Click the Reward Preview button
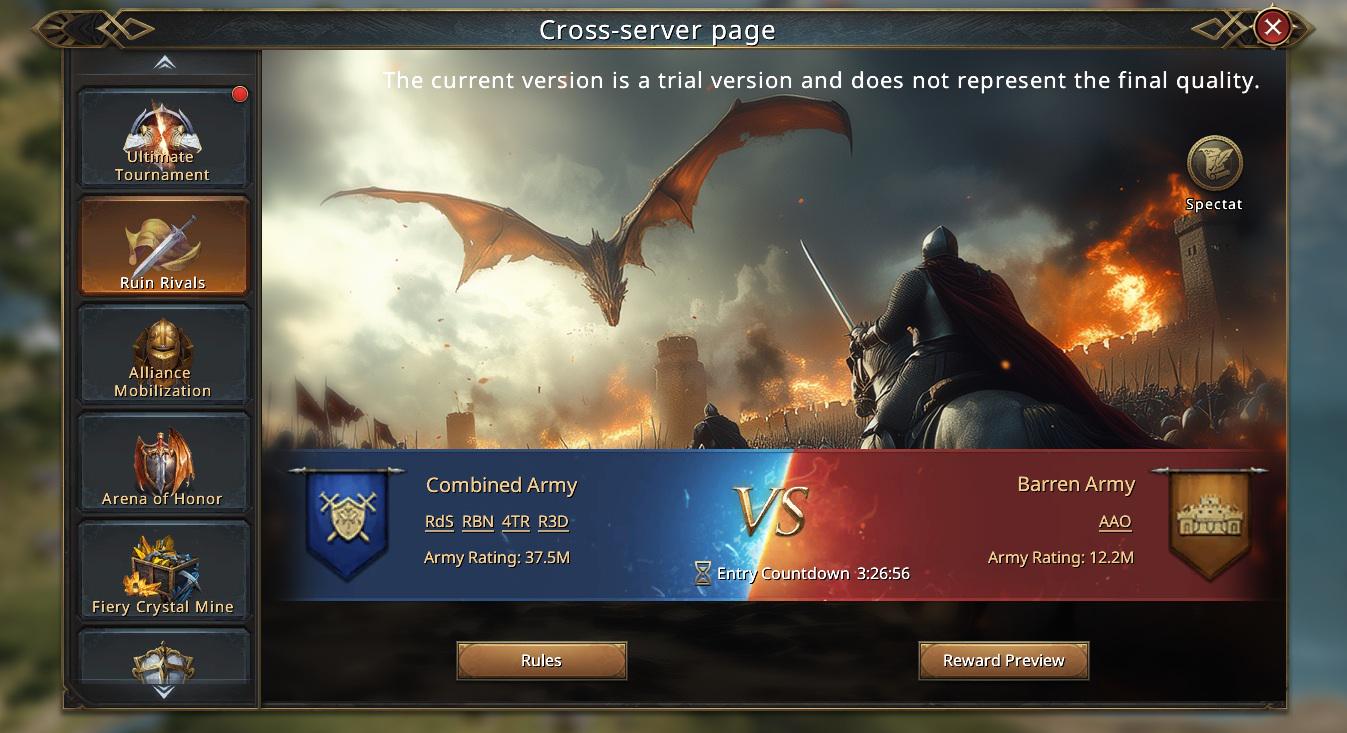Screen dimensions: 1347x733 (x=1003, y=661)
